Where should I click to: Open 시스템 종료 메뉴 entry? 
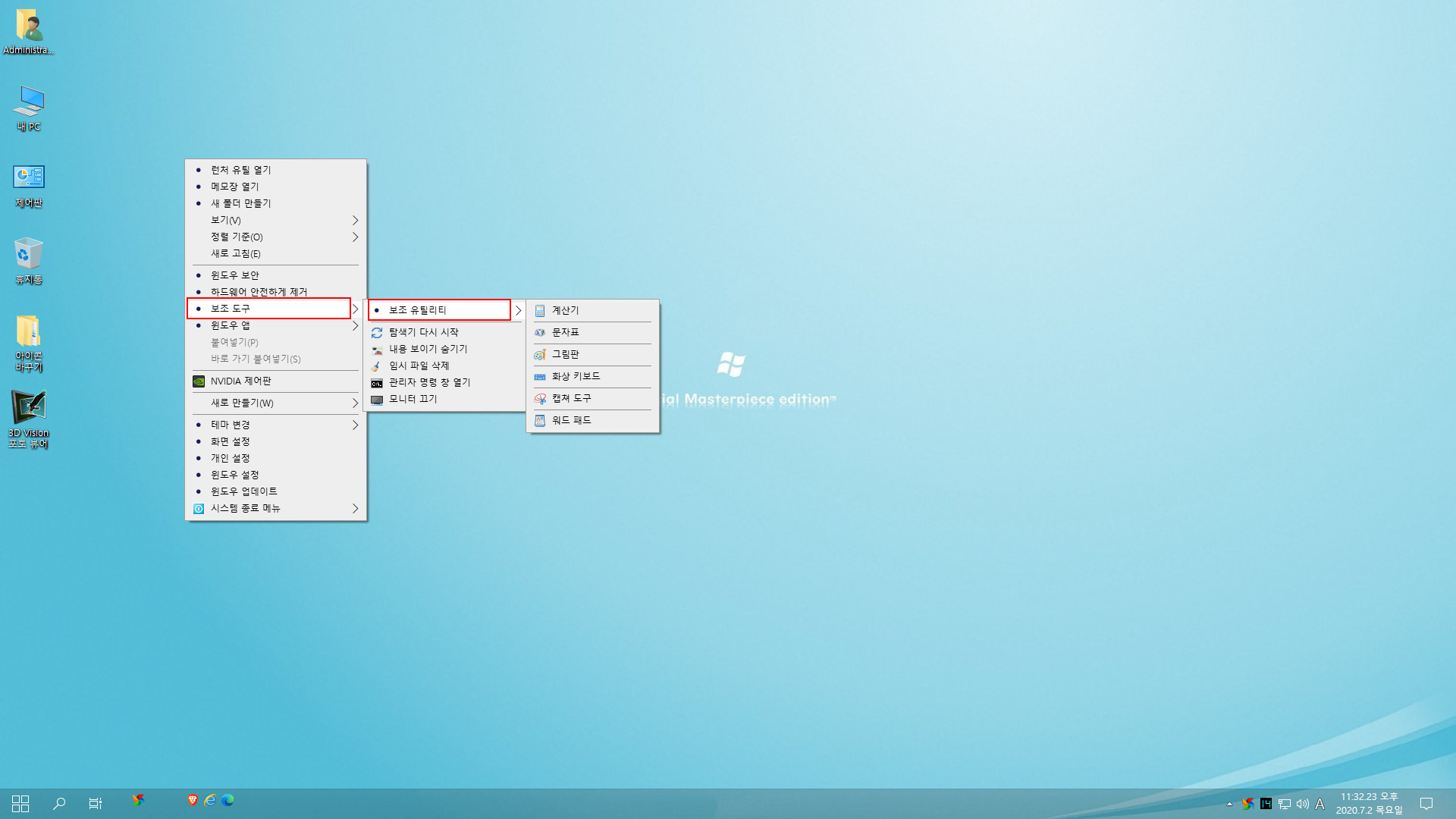point(275,508)
